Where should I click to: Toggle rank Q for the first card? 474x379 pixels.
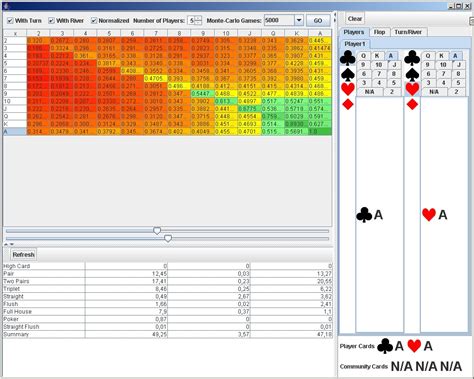pyautogui.click(x=364, y=56)
